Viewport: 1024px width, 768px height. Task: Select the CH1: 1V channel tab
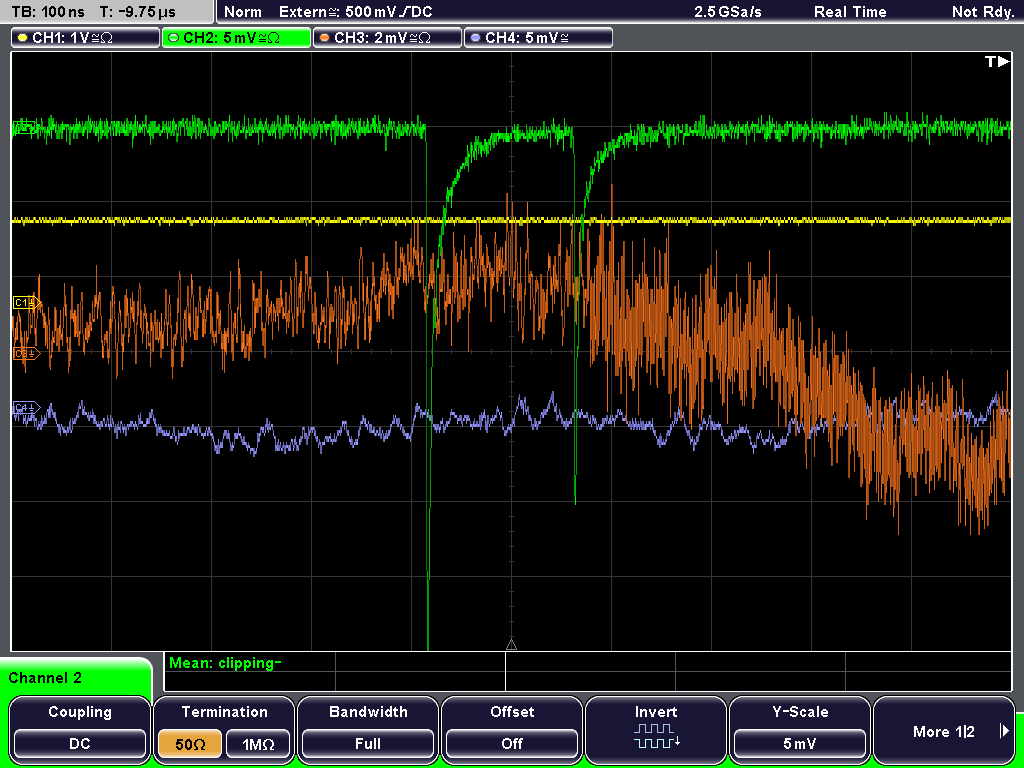pyautogui.click(x=86, y=38)
